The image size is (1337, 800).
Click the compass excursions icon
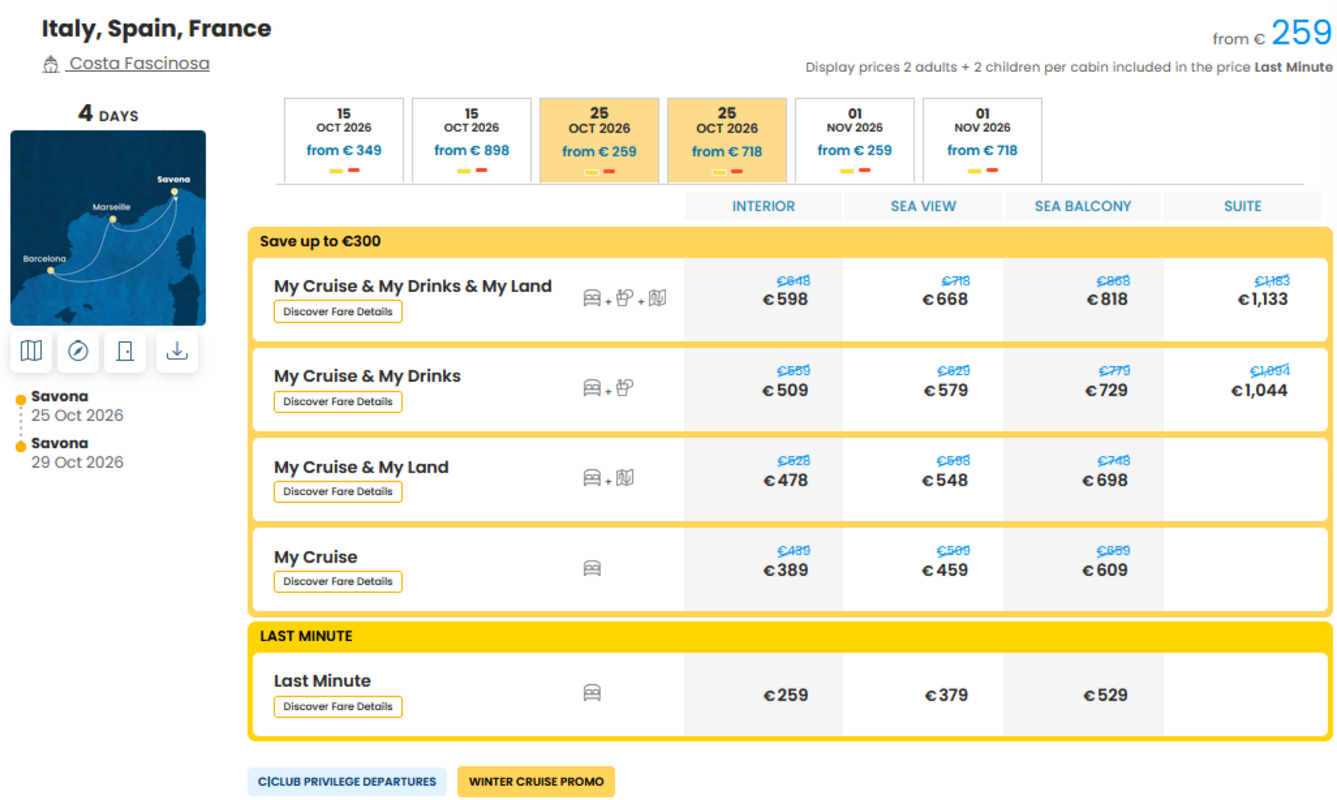coord(78,351)
